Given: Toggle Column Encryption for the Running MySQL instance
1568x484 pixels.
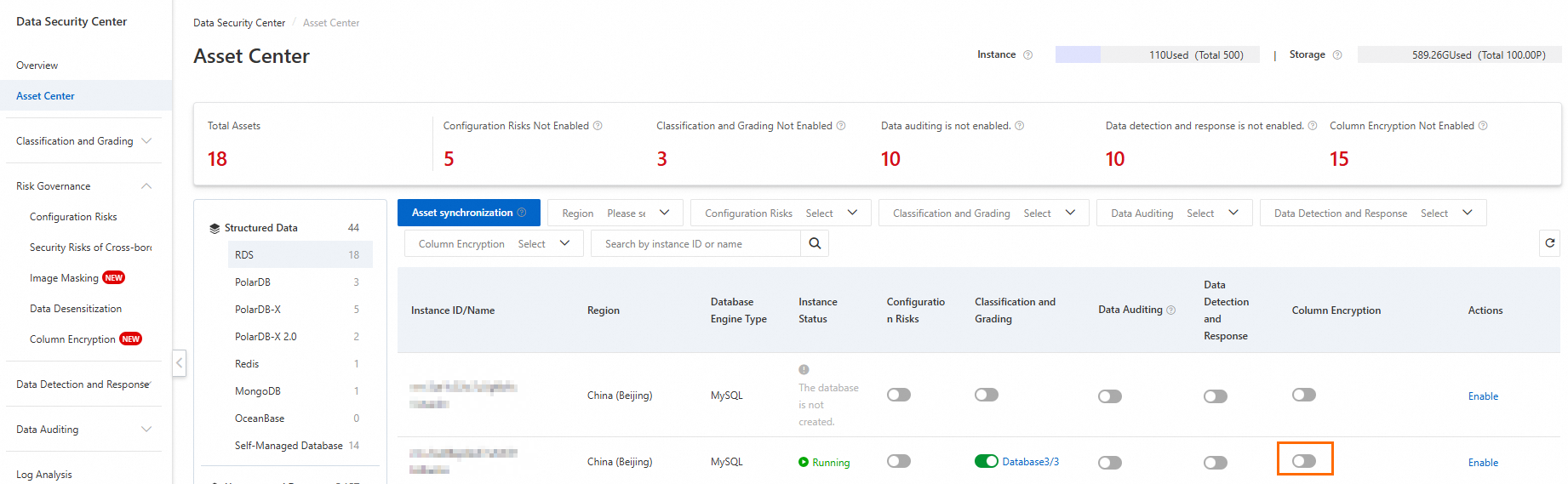Looking at the screenshot, I should (1304, 461).
